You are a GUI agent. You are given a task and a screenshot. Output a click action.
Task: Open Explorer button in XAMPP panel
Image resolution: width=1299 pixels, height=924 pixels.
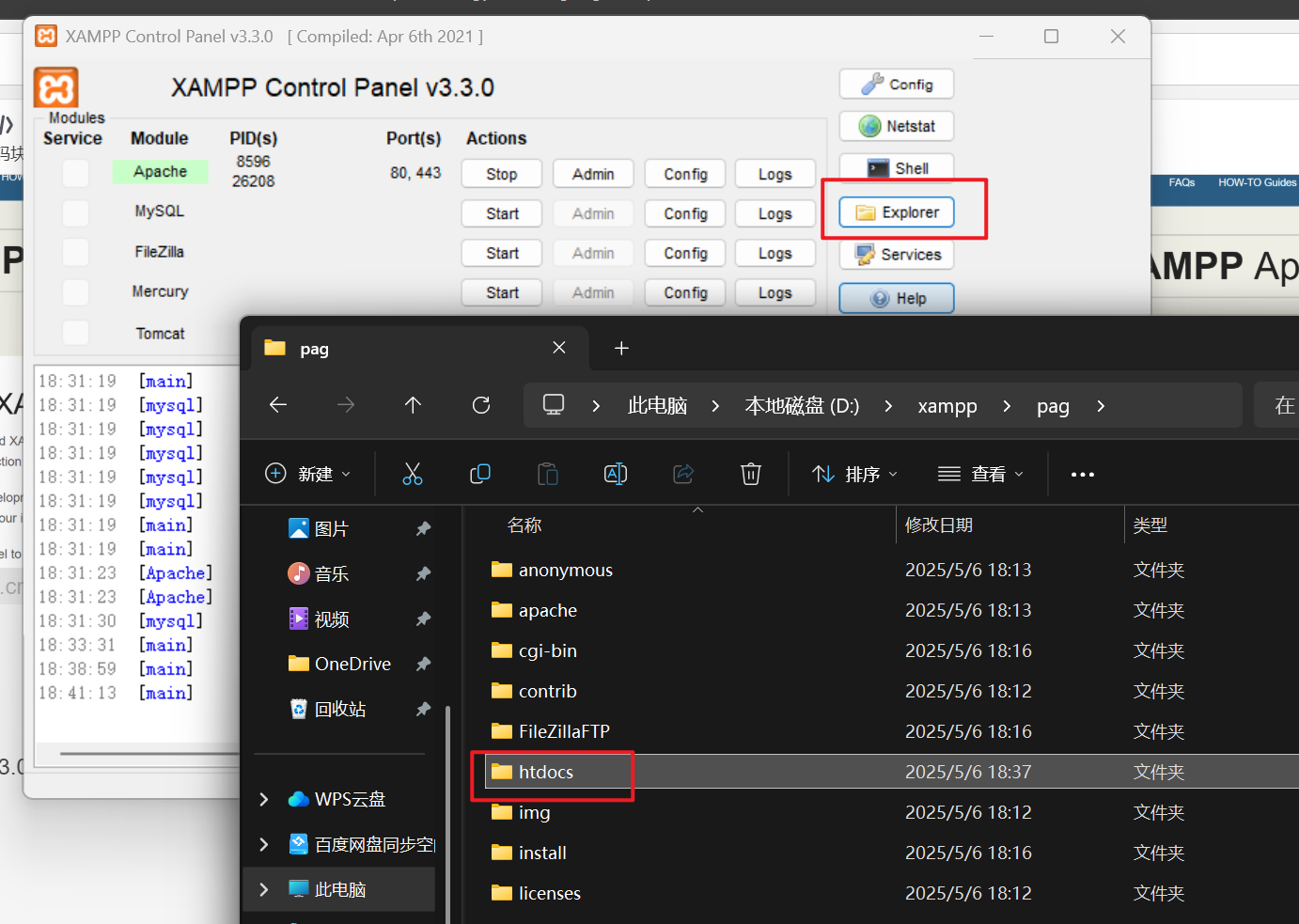(x=897, y=212)
